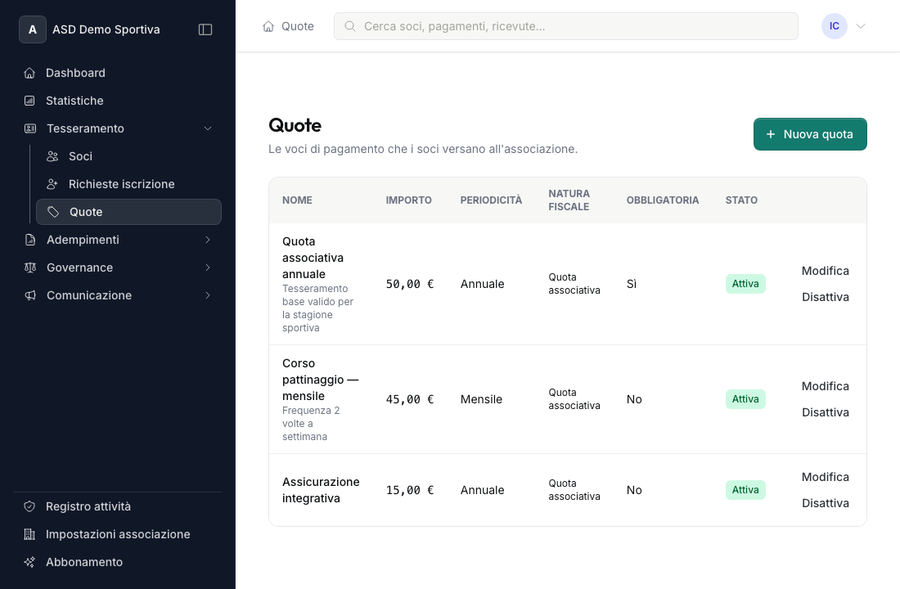Click the Abbonamento sparkle icon

30,562
